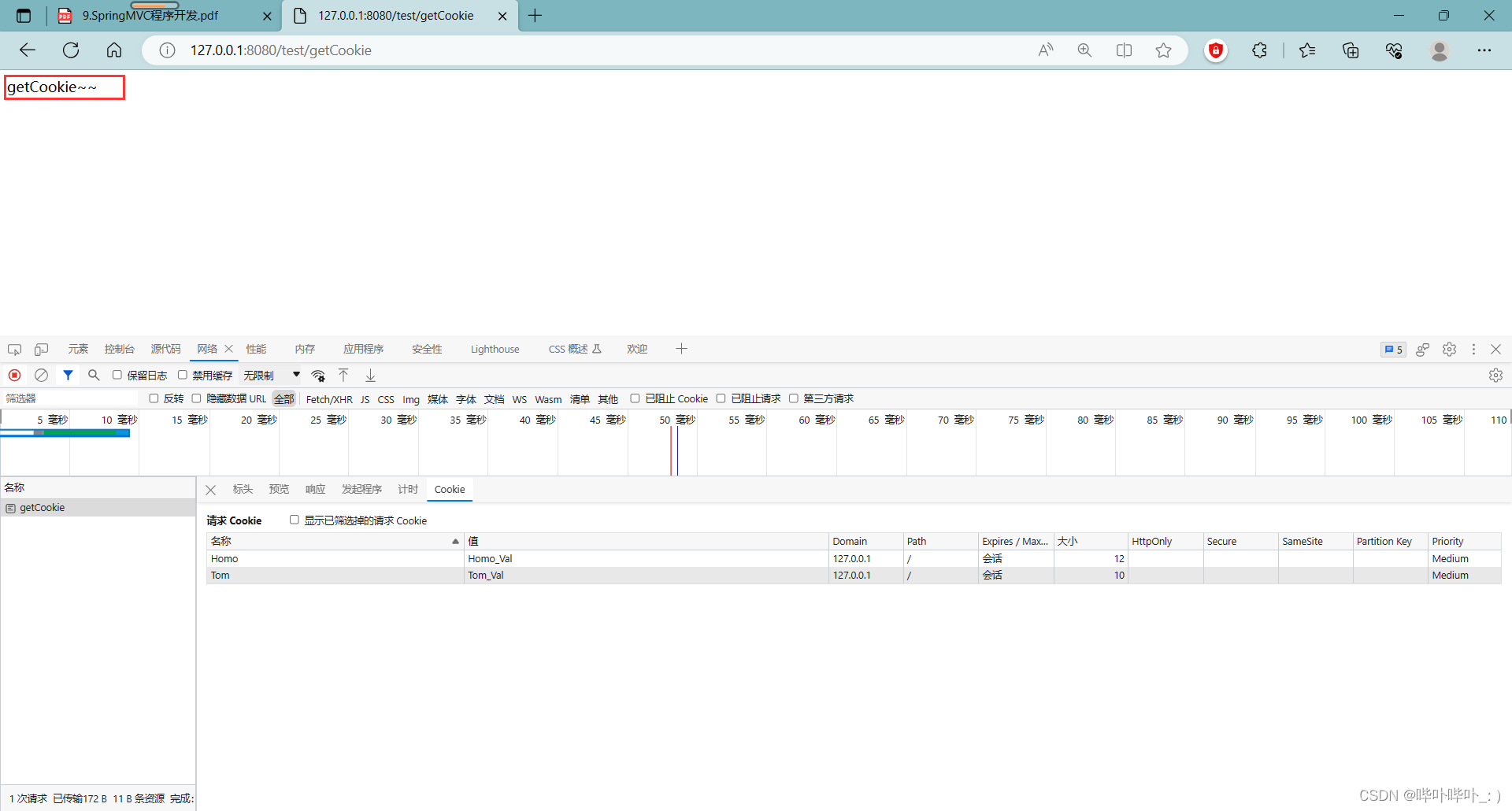This screenshot has width=1512, height=811.
Task: Import HAR file upload arrow
Action: (x=343, y=376)
